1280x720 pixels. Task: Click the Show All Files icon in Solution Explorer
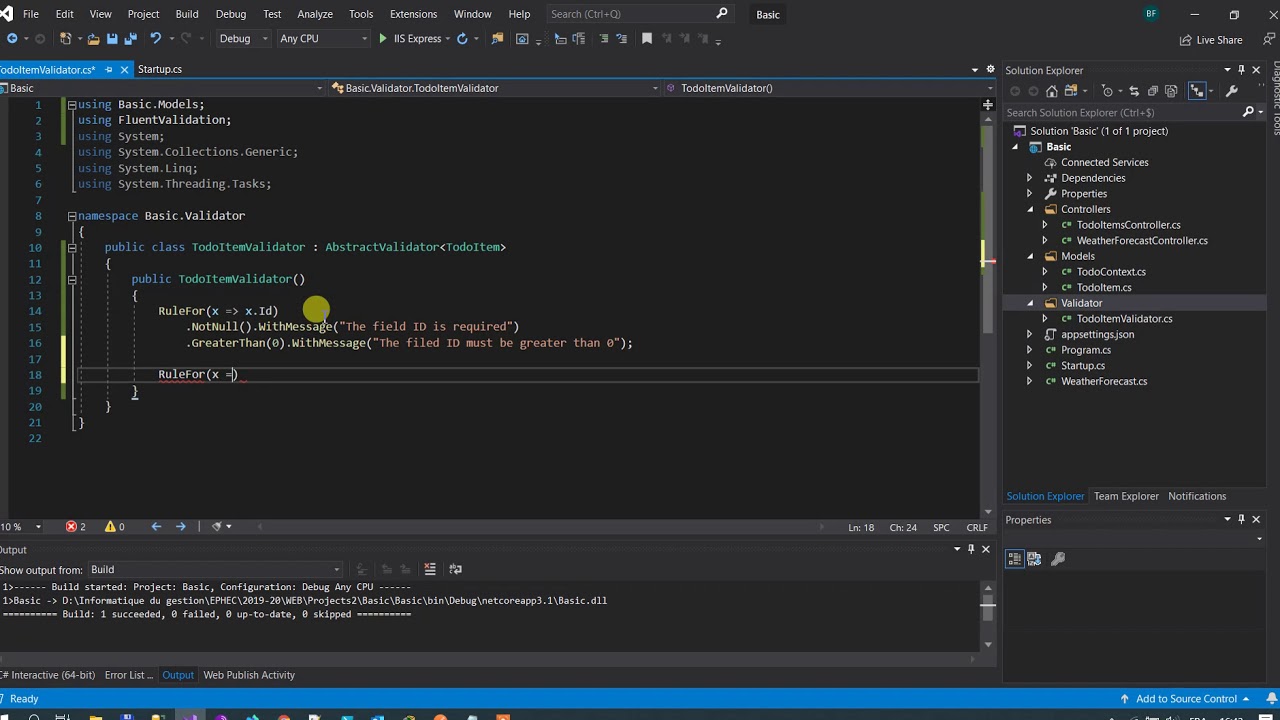1172,91
